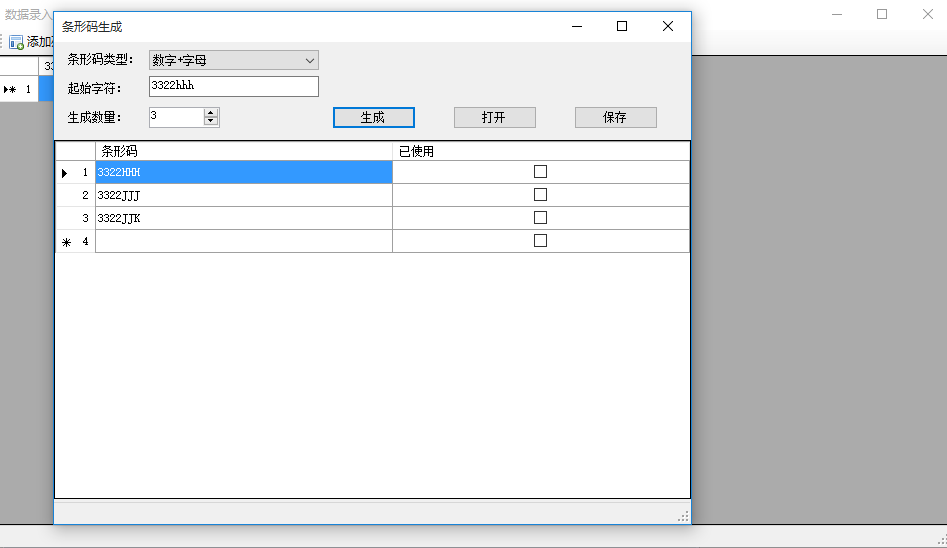Click the row 1 selector arrow indicator
947x548 pixels.
65,173
